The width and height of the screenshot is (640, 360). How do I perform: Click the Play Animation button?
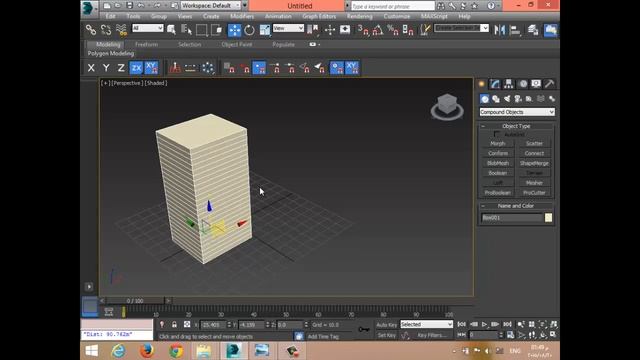[484, 324]
